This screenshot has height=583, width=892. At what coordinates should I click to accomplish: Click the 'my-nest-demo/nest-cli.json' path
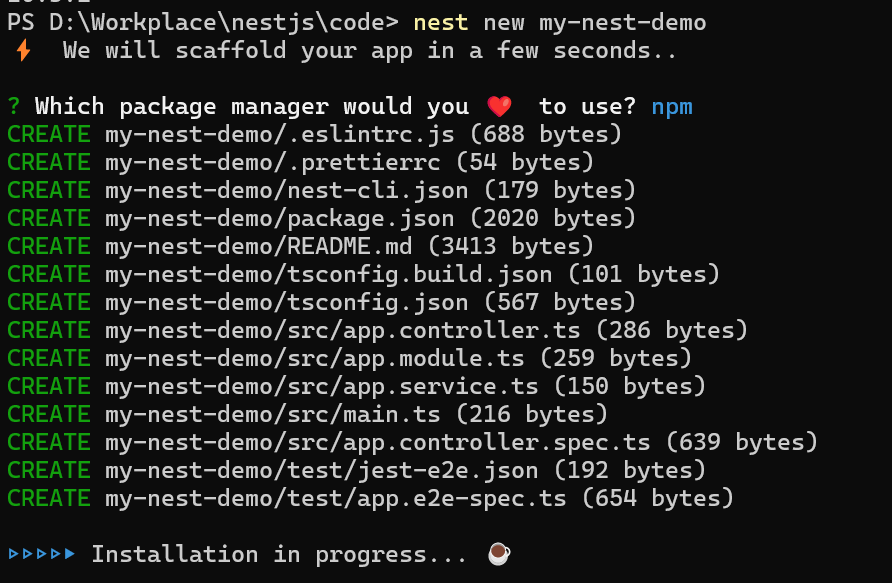click(287, 191)
